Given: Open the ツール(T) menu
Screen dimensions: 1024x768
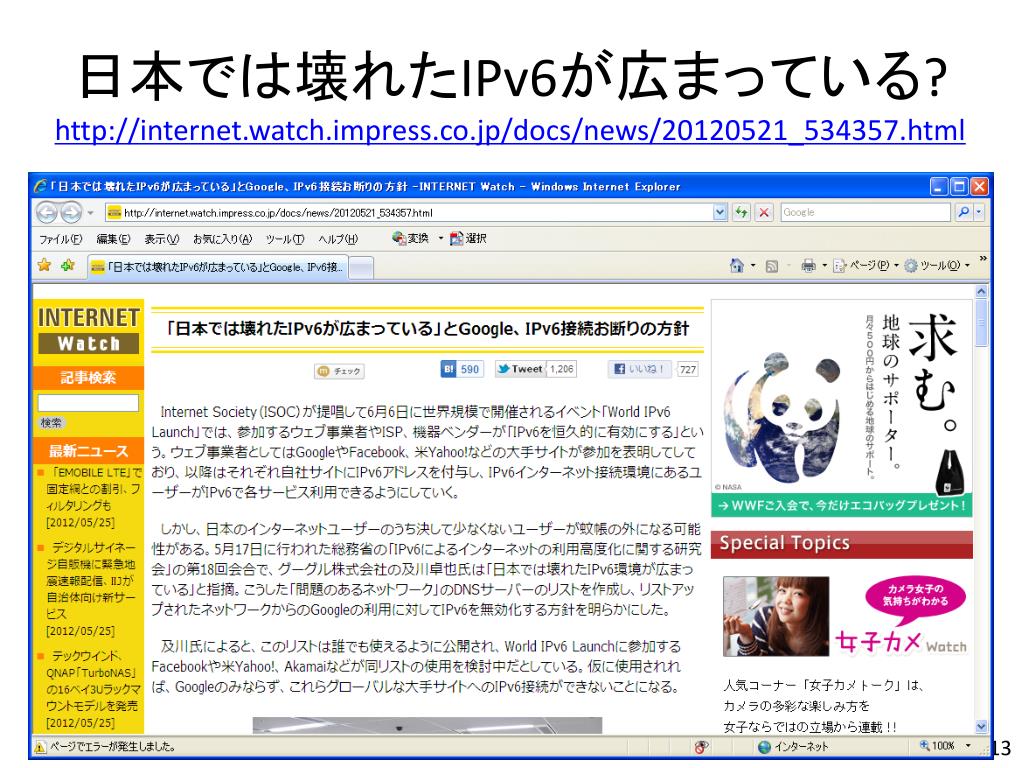Looking at the screenshot, I should coord(285,239).
